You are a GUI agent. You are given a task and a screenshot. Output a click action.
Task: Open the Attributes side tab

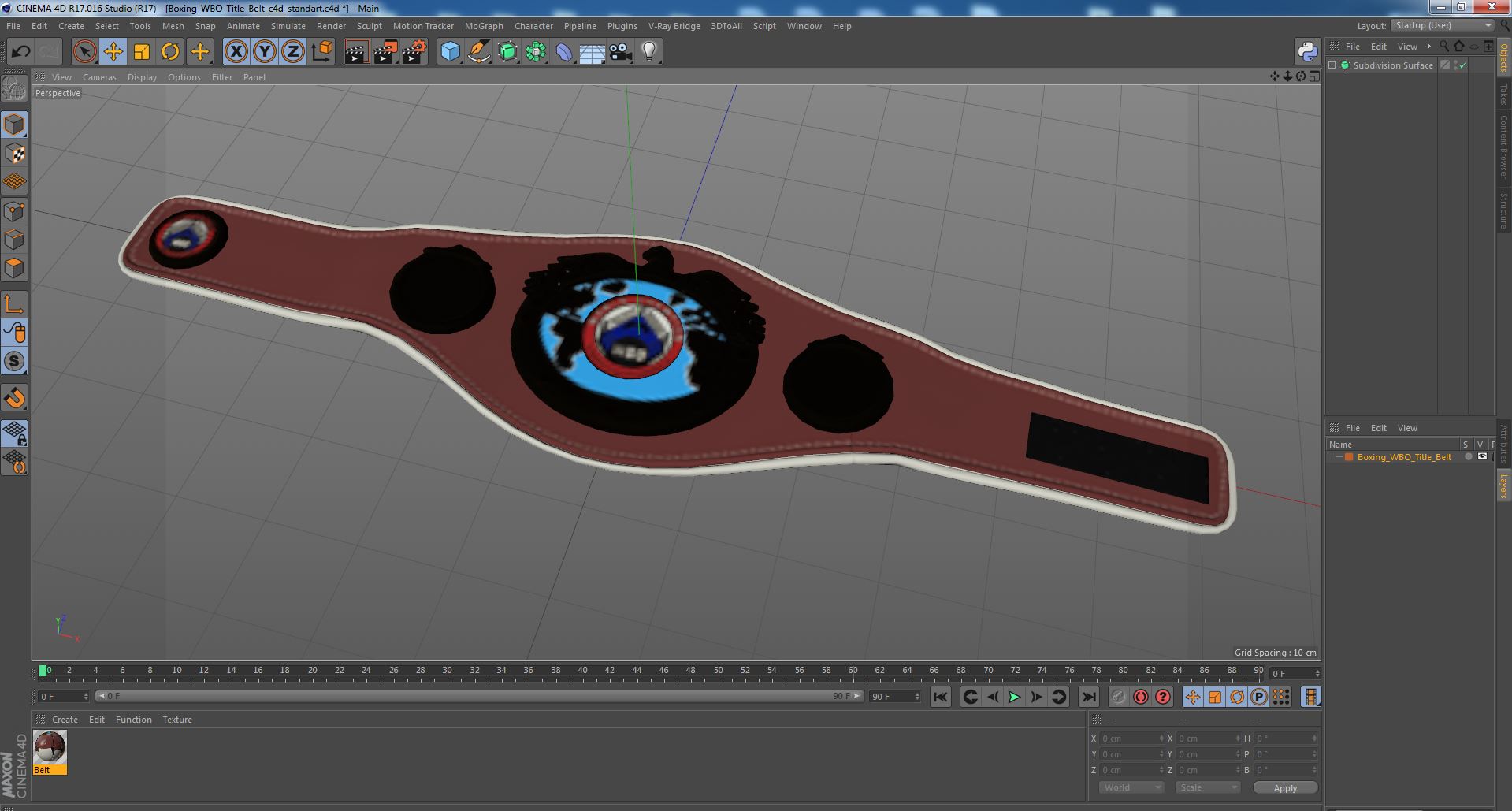tap(1503, 444)
